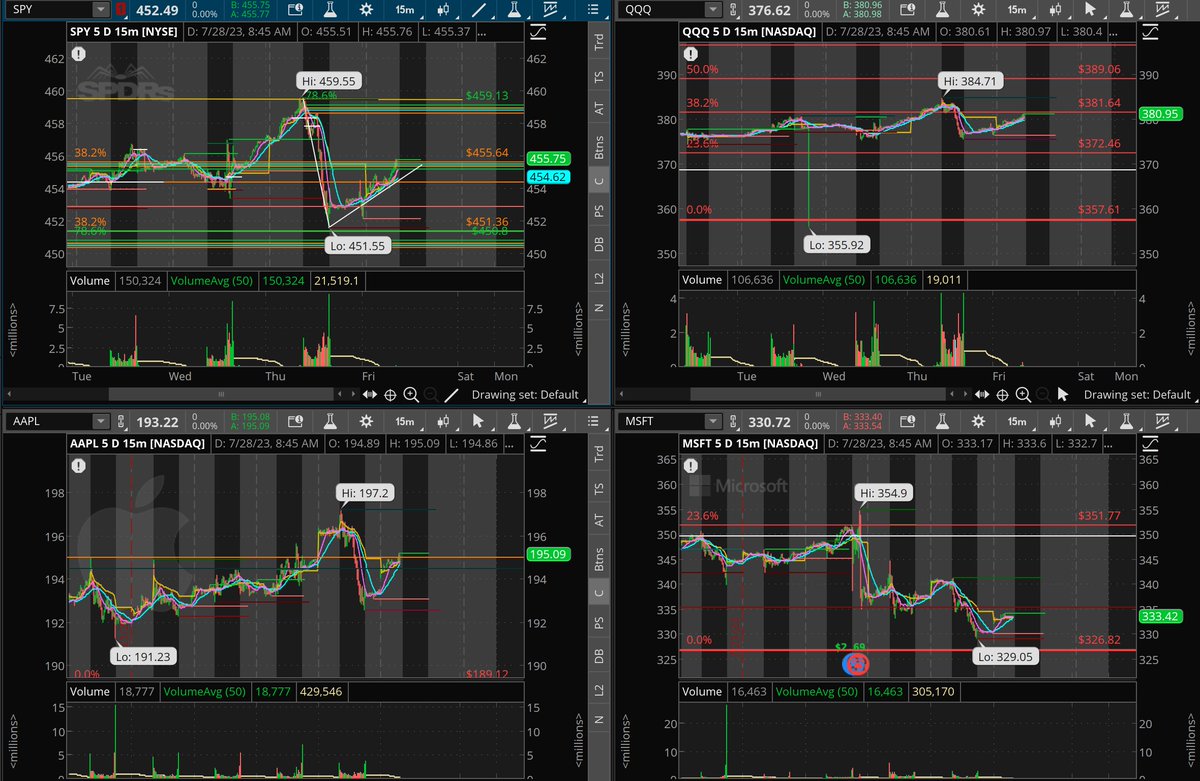Click the MSFT earnings marker icon on chart
Image resolution: width=1200 pixels, height=781 pixels.
point(856,663)
